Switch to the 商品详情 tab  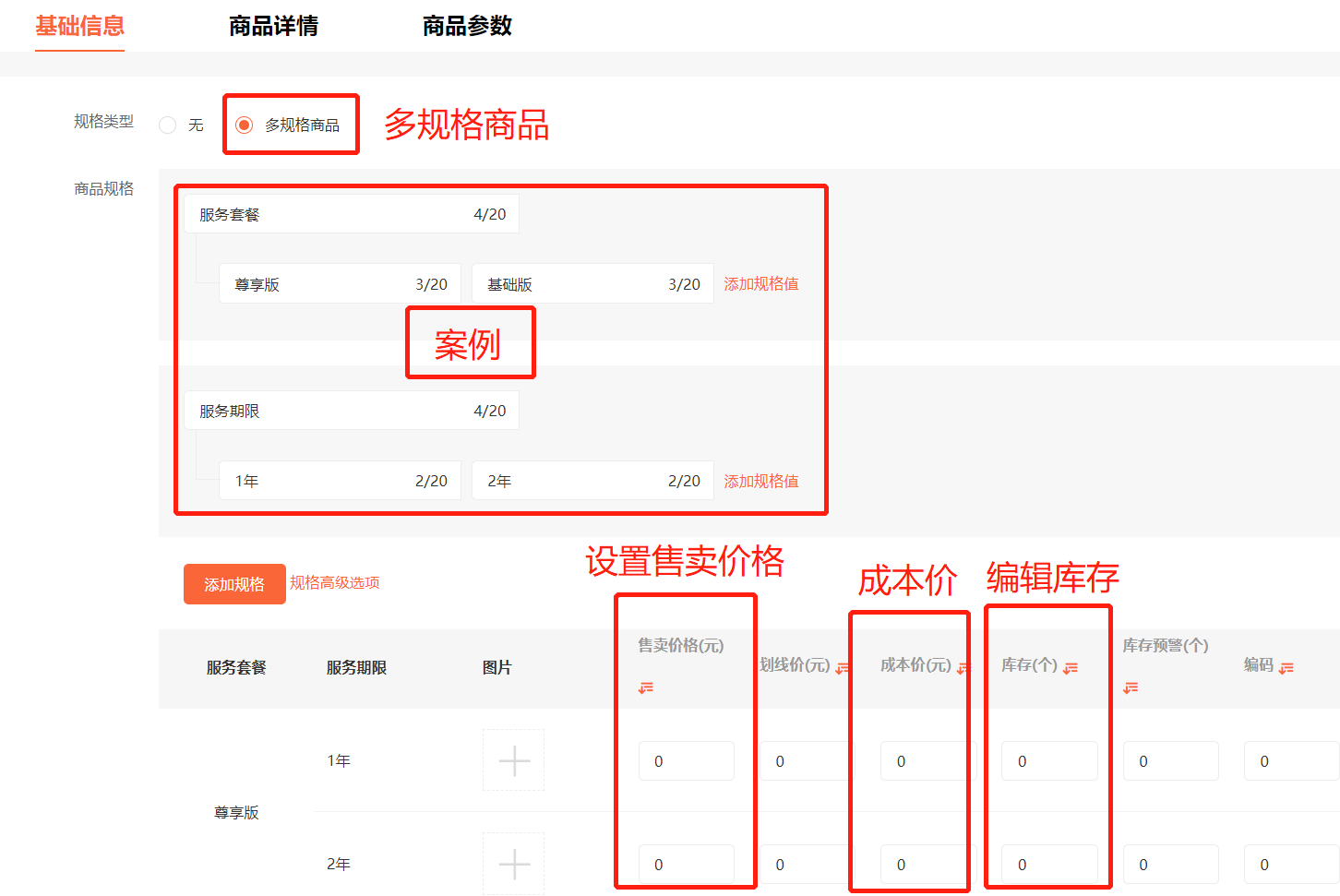pos(273,26)
